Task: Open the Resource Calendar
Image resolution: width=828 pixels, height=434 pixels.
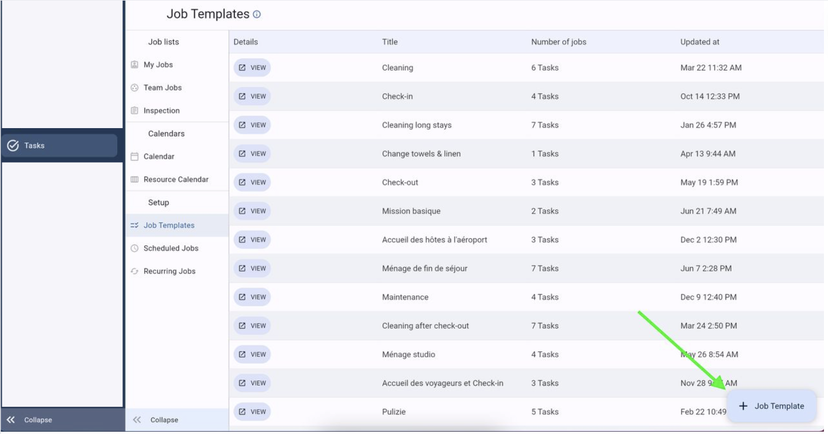Action: coord(176,180)
